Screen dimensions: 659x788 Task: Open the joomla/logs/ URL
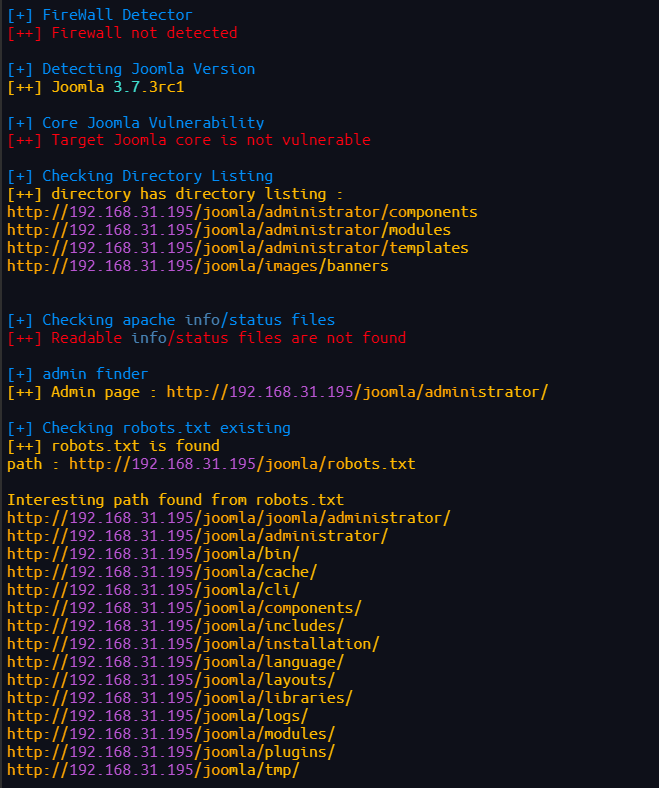point(158,716)
